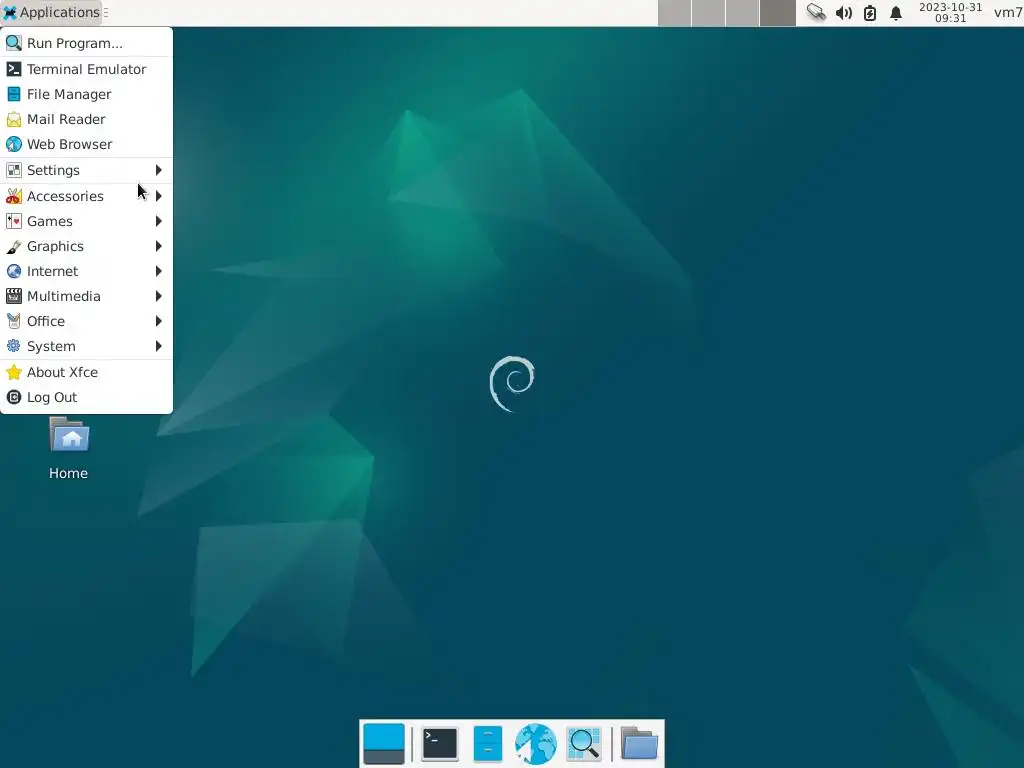Viewport: 1024px width, 768px height.
Task: Open Mail Reader from menu
Action: (x=86, y=119)
